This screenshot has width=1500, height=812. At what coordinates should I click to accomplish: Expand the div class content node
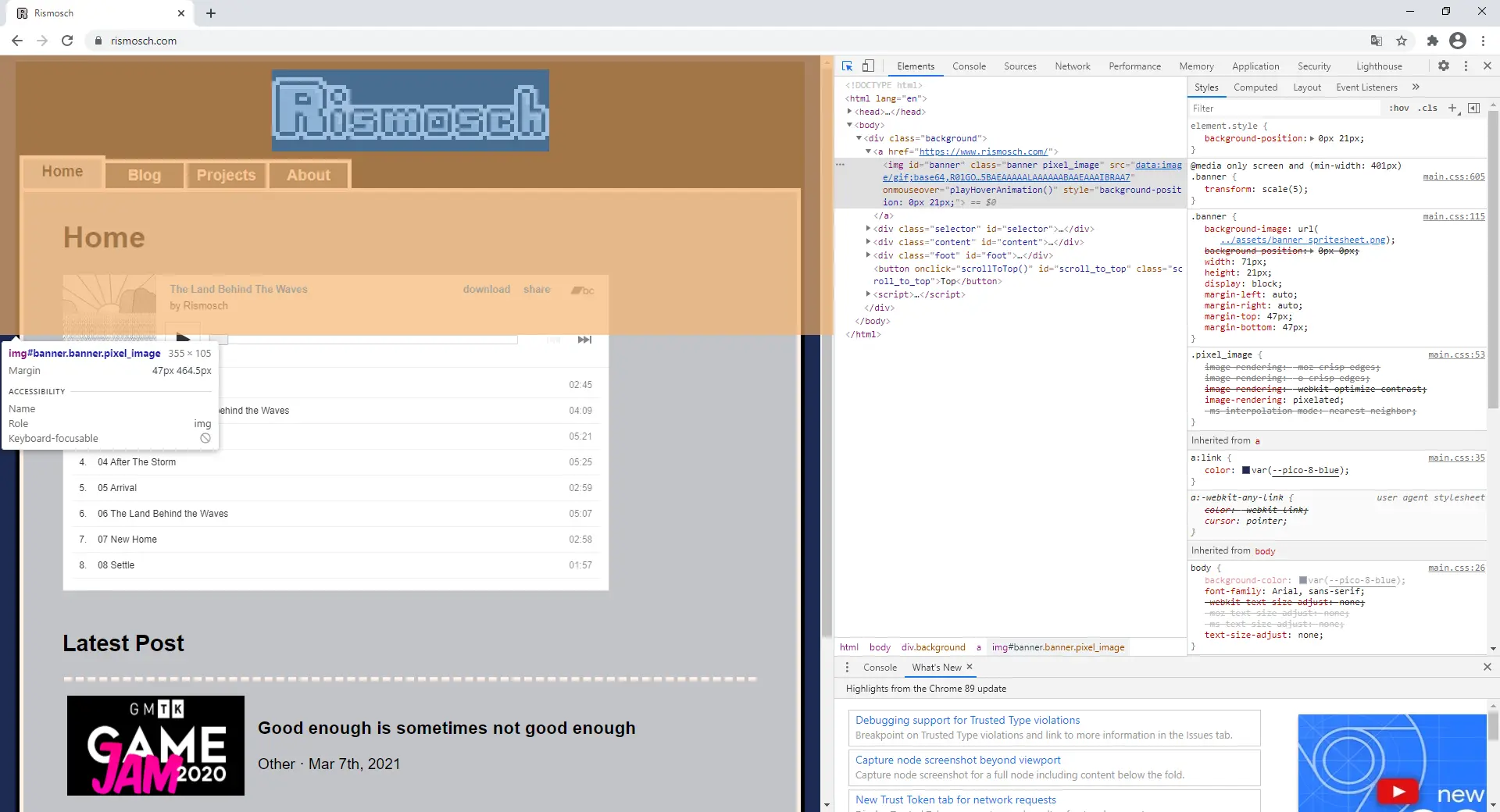(868, 242)
